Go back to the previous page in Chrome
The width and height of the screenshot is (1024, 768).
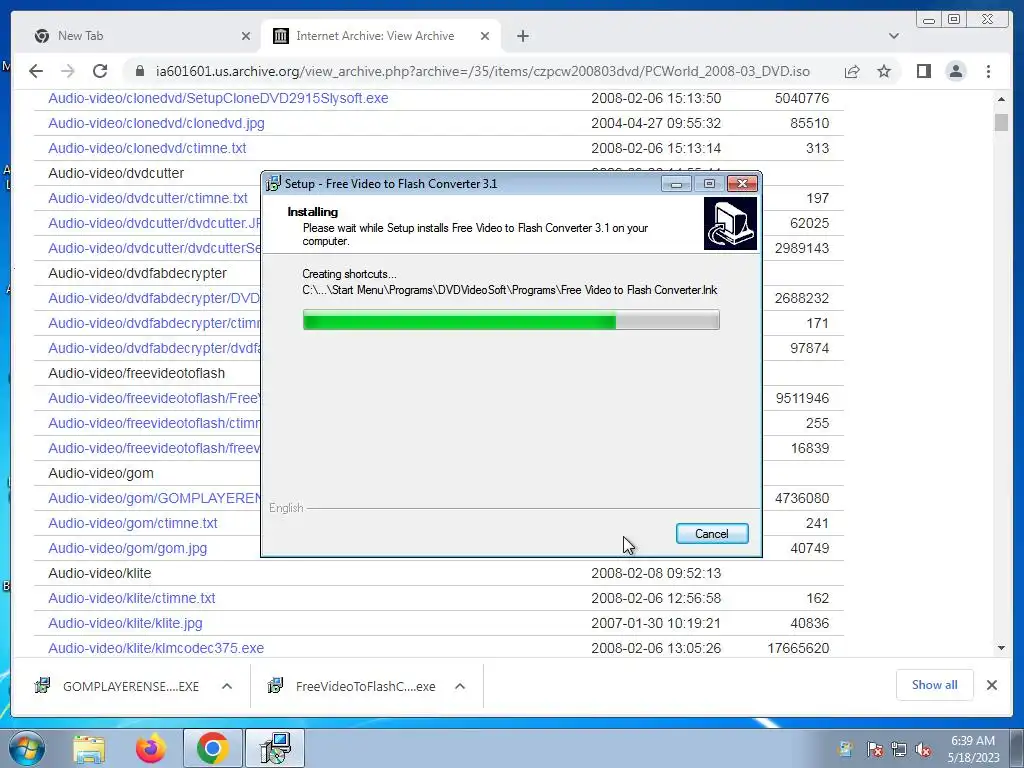[36, 71]
